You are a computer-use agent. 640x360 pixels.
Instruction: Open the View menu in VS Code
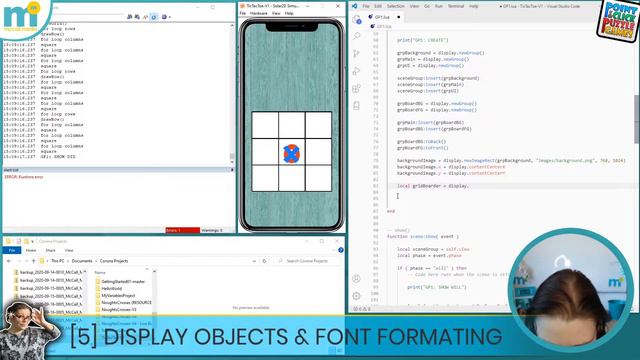pyautogui.click(x=414, y=6)
